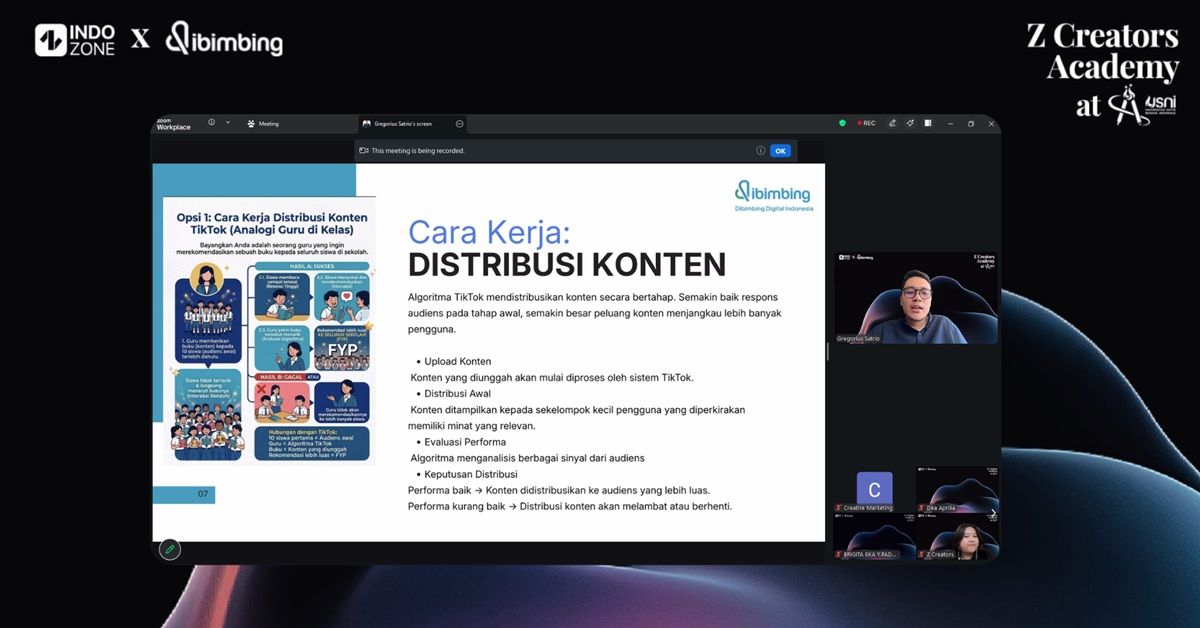
Task: Click the TikTok analogy infographic image
Action: pyautogui.click(x=270, y=330)
